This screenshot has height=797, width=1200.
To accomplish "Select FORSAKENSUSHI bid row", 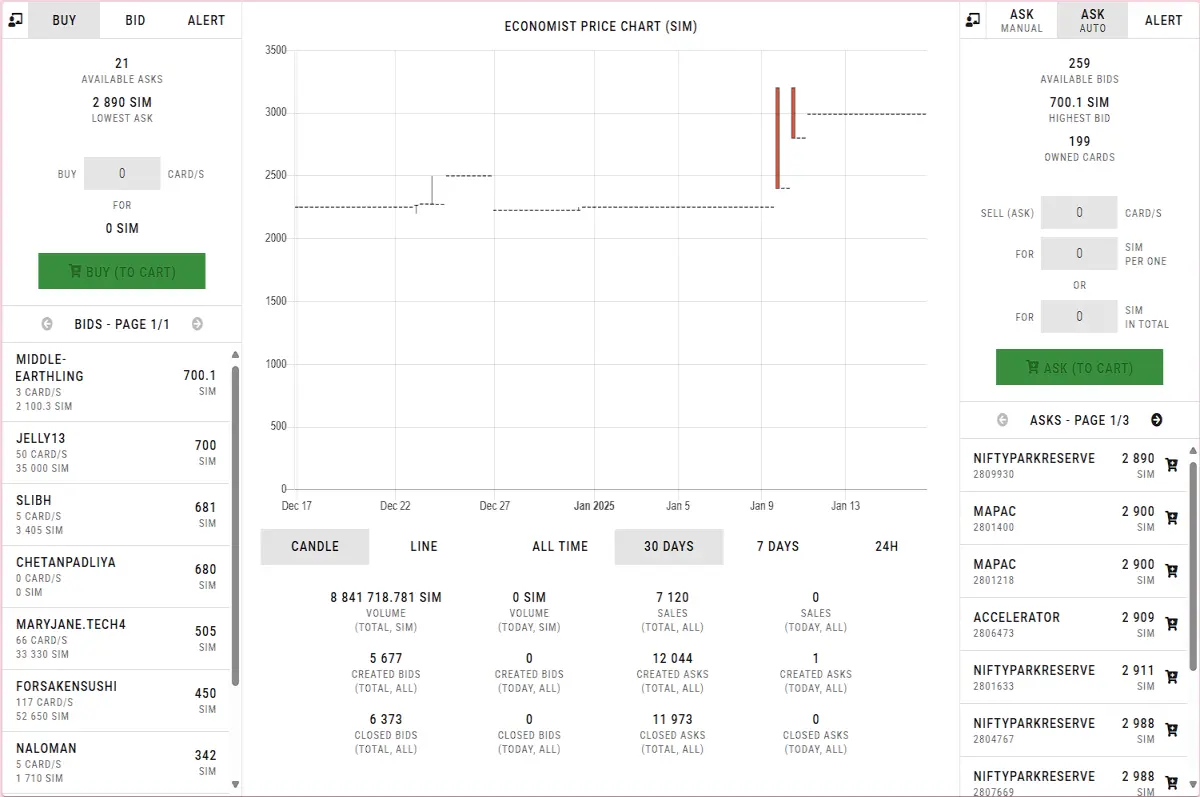I will point(115,701).
